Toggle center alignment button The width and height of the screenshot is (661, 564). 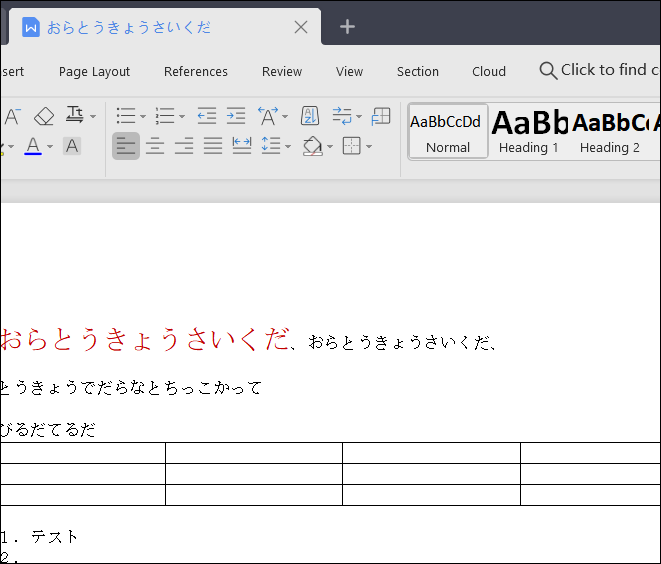click(x=155, y=146)
